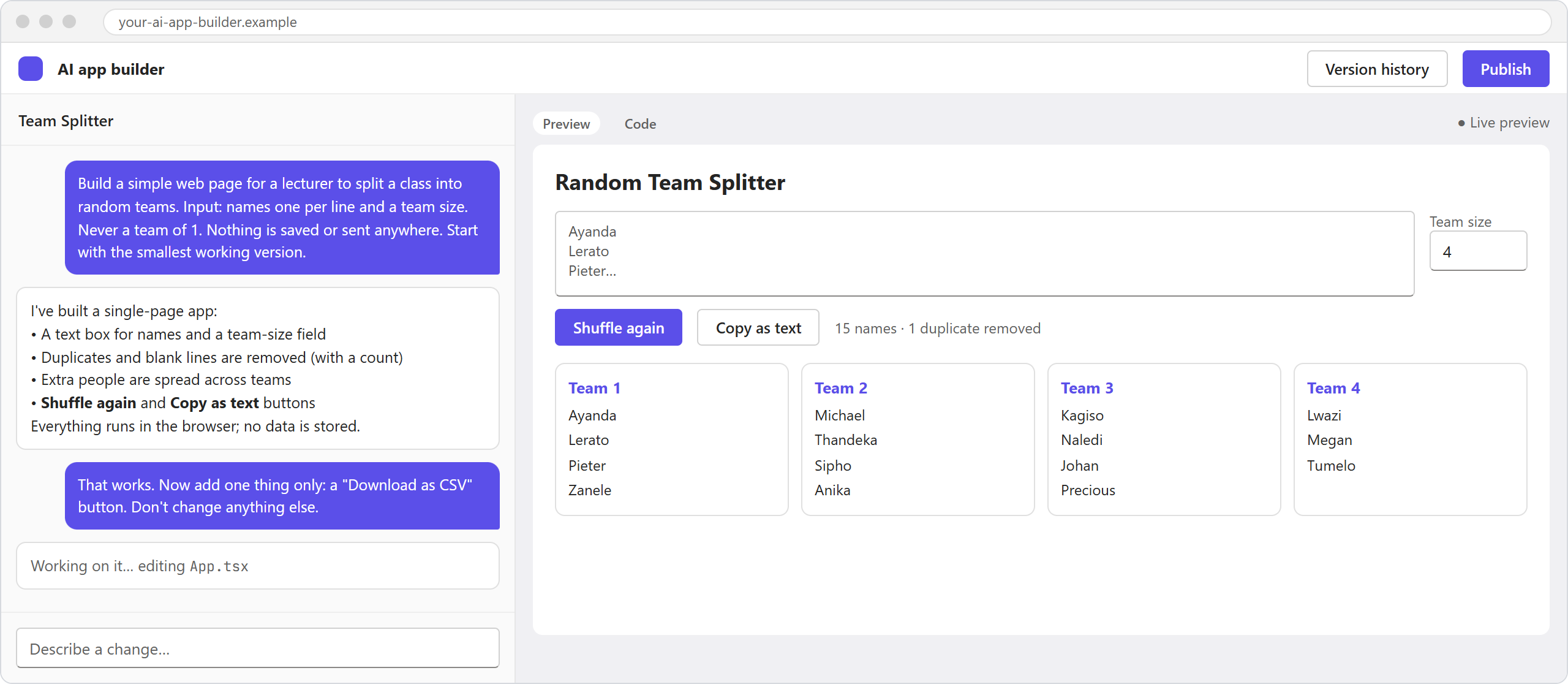Switch to the Code tab

coord(640,124)
